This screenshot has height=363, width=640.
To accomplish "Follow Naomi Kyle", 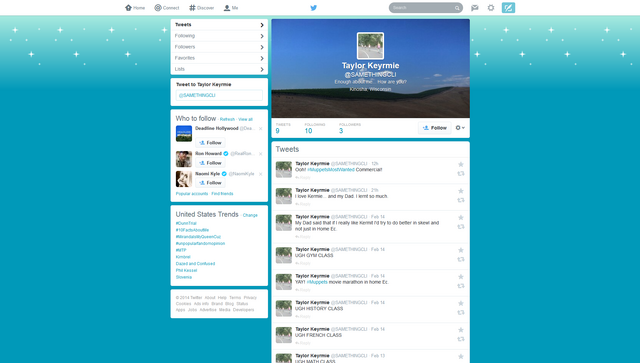I will click(x=210, y=183).
